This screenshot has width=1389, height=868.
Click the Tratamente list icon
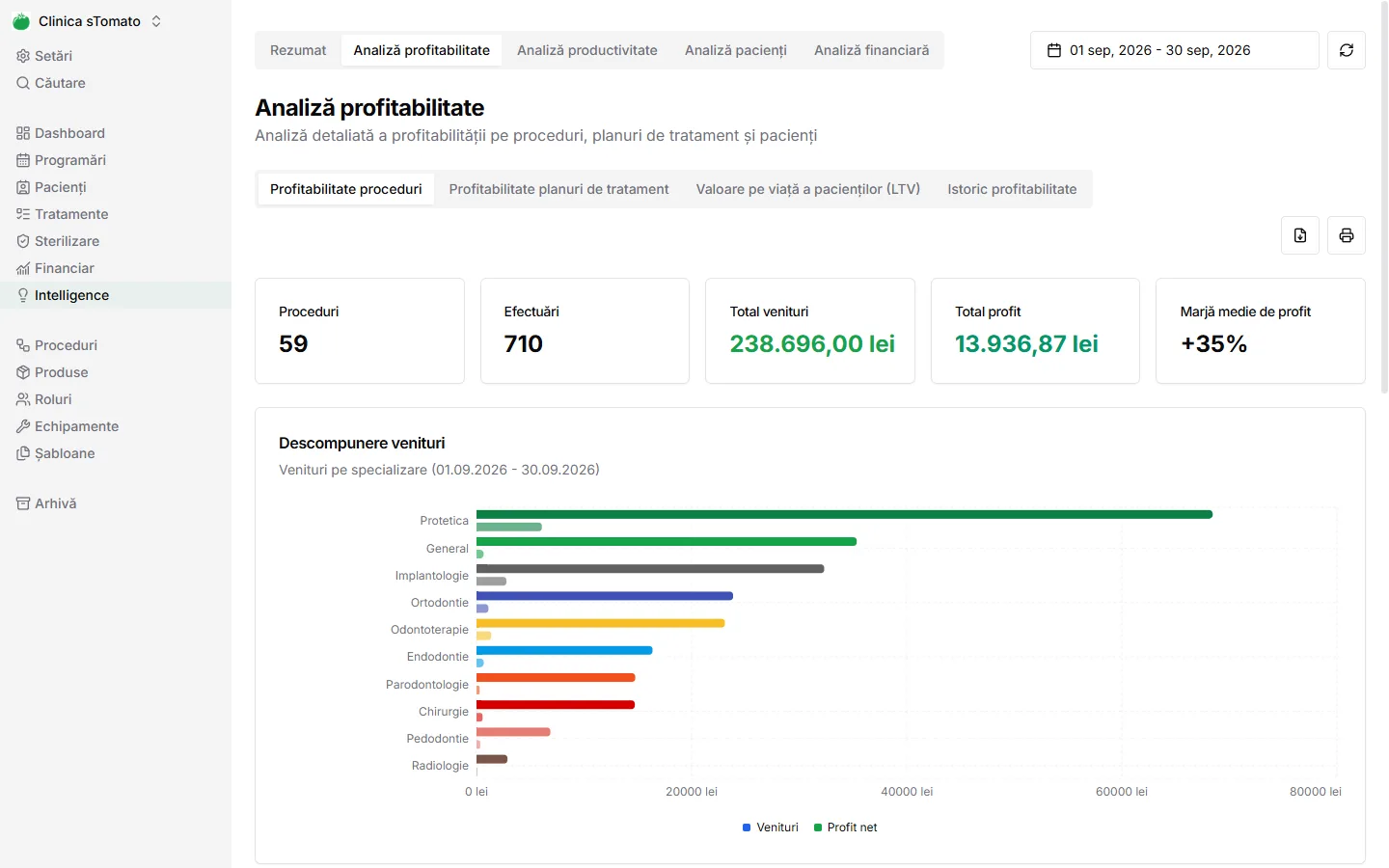tap(23, 214)
